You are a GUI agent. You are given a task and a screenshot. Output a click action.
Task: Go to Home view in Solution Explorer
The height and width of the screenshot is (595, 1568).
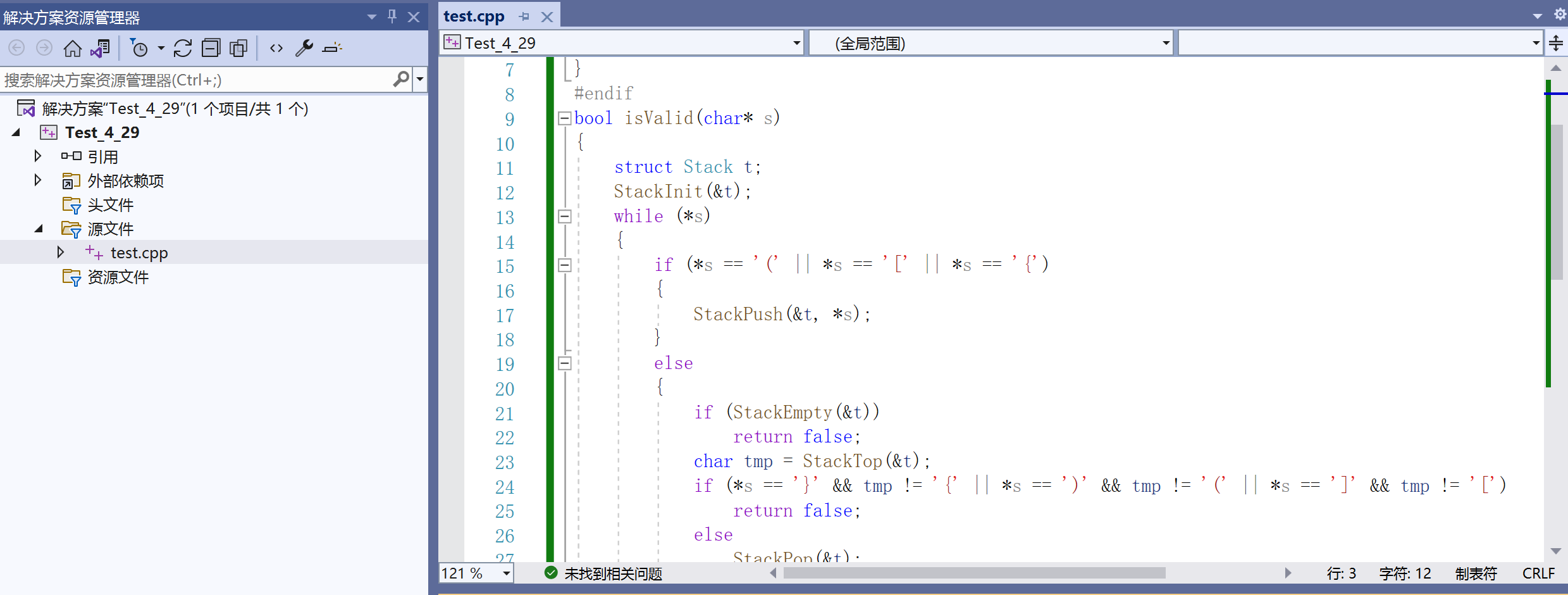72,47
